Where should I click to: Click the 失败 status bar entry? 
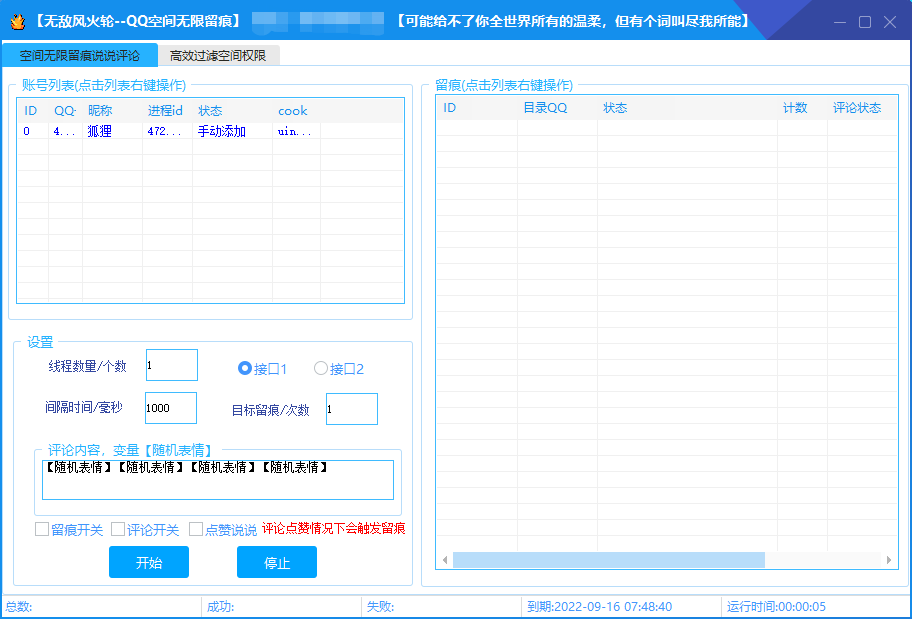click(x=380, y=607)
